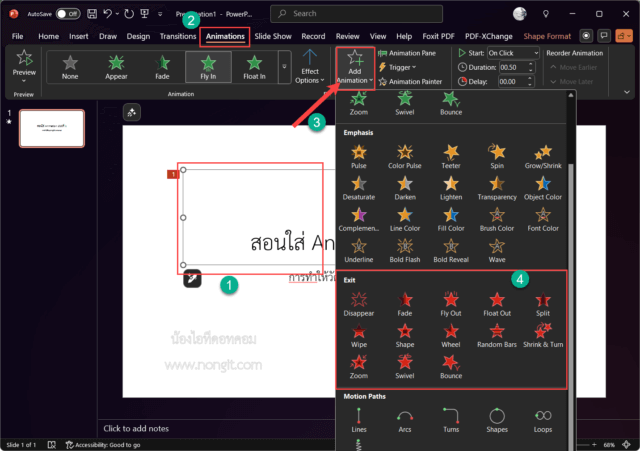
Task: Switch to the Transitions tab
Action: tap(178, 36)
